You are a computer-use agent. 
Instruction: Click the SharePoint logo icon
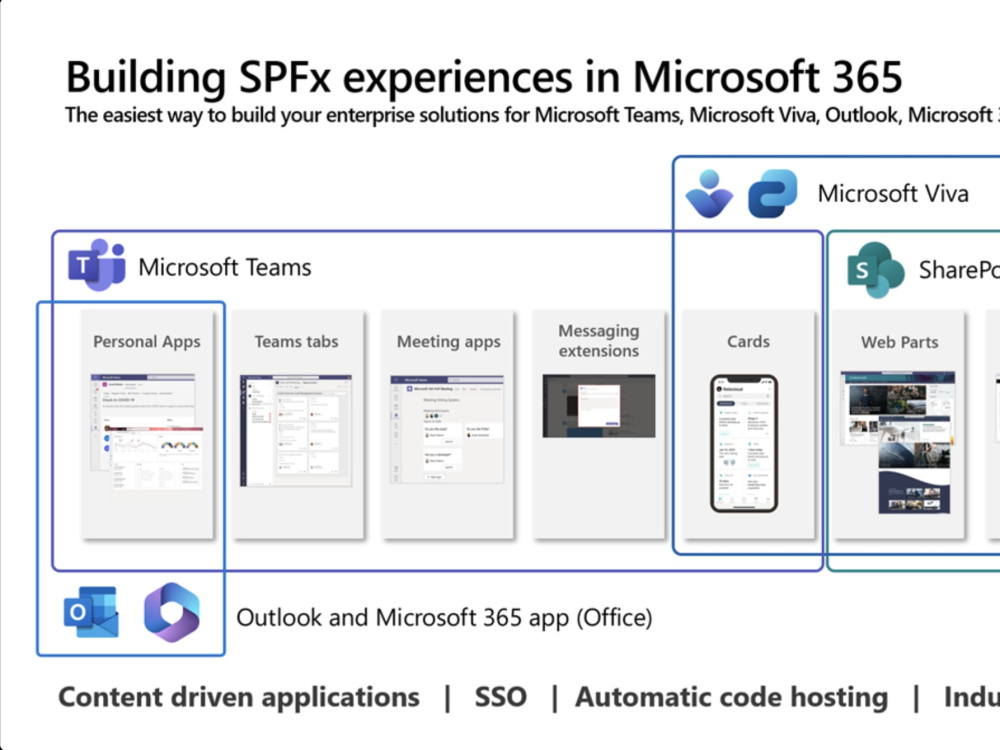[x=876, y=270]
